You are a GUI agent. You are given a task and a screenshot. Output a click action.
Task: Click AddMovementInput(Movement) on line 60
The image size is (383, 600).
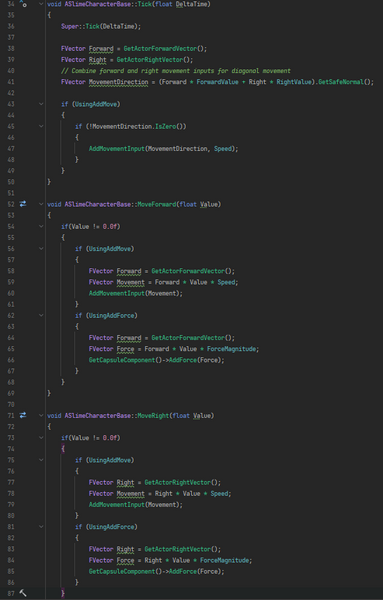pos(136,293)
